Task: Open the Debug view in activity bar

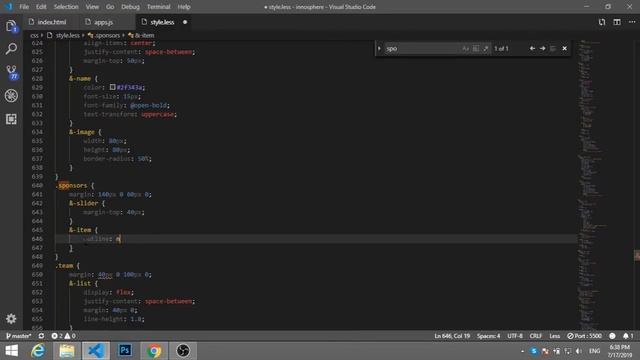Action: (x=11, y=96)
